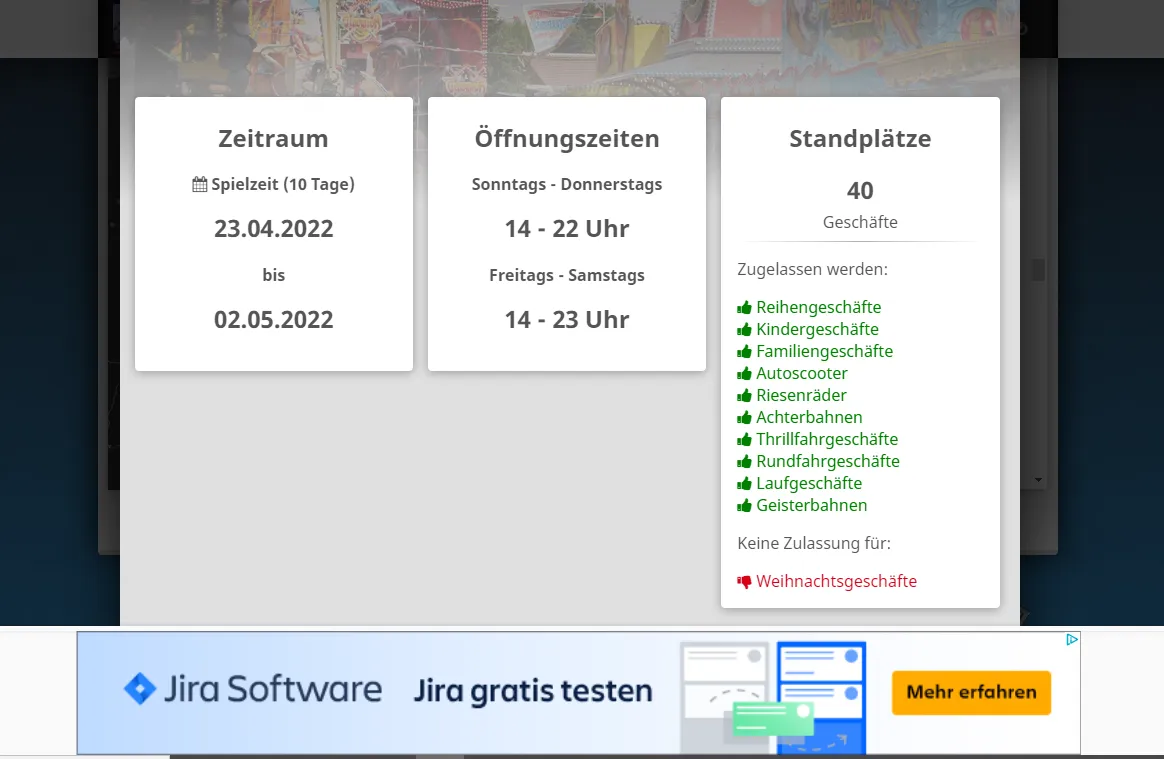Click thumbs-up icon next to Reihengeschäfte
This screenshot has width=1164, height=759.
click(x=744, y=308)
